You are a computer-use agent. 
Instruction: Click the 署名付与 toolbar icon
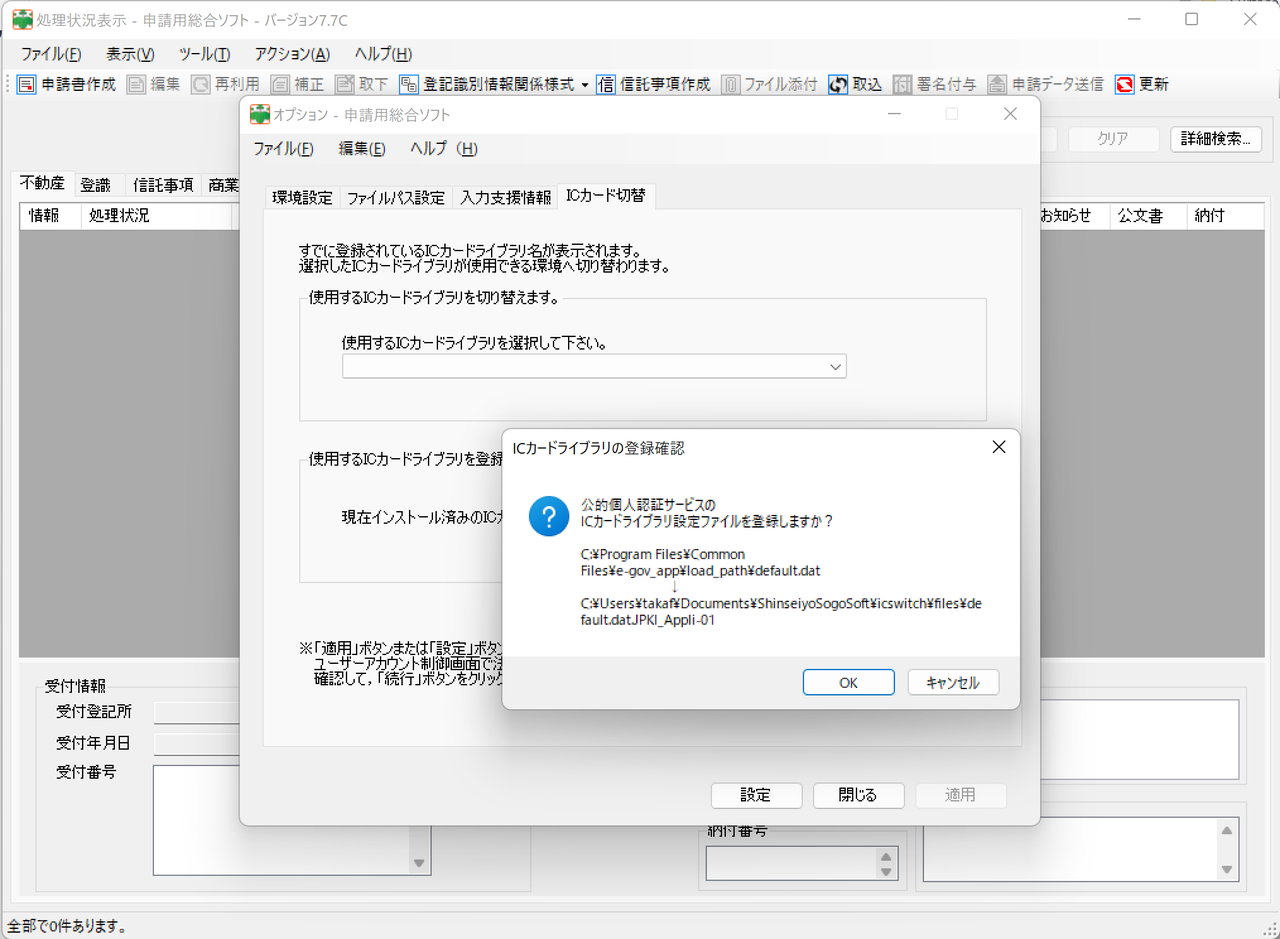pyautogui.click(x=903, y=85)
